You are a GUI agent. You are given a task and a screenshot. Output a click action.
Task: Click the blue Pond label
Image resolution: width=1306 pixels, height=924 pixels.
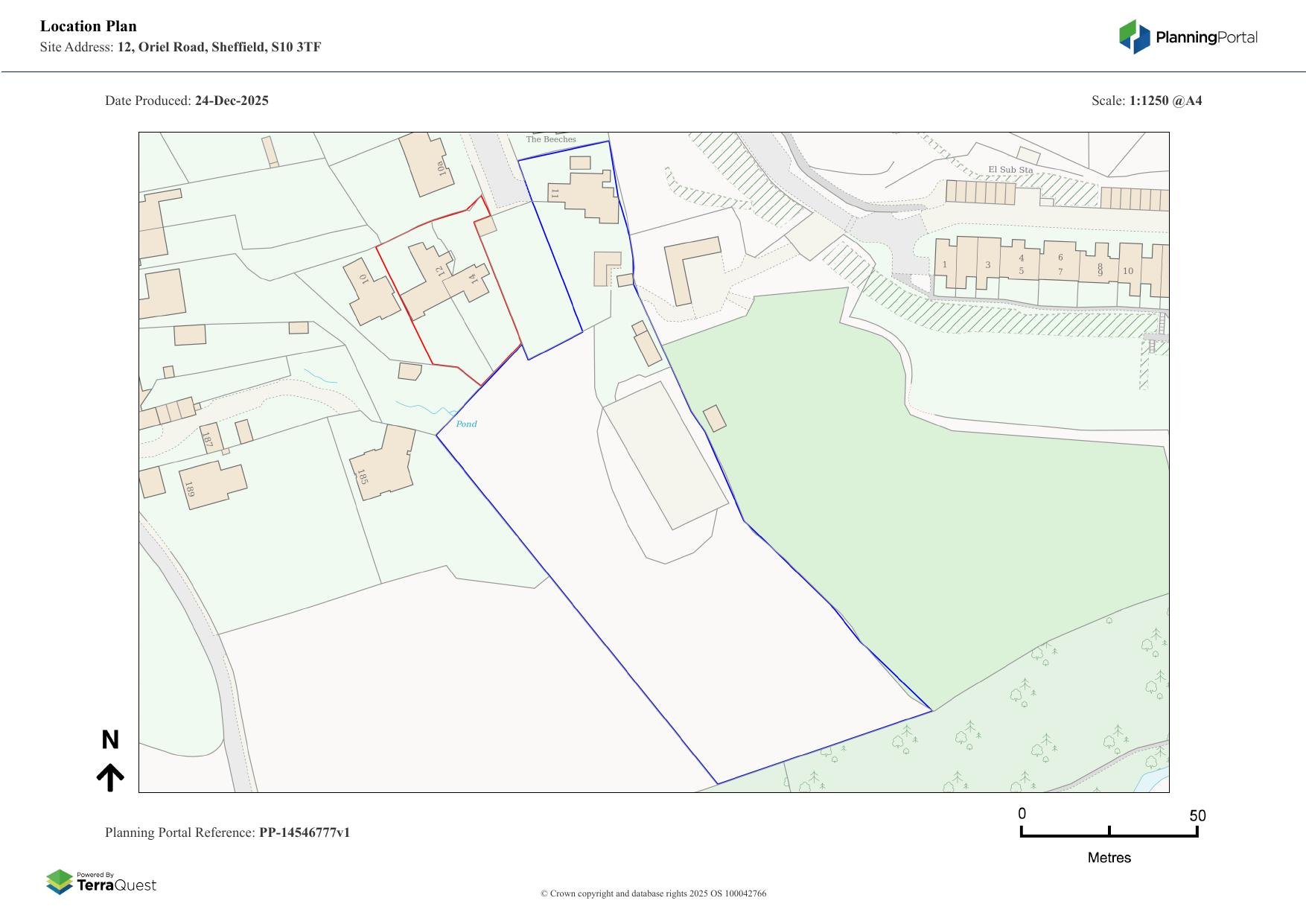tap(466, 424)
